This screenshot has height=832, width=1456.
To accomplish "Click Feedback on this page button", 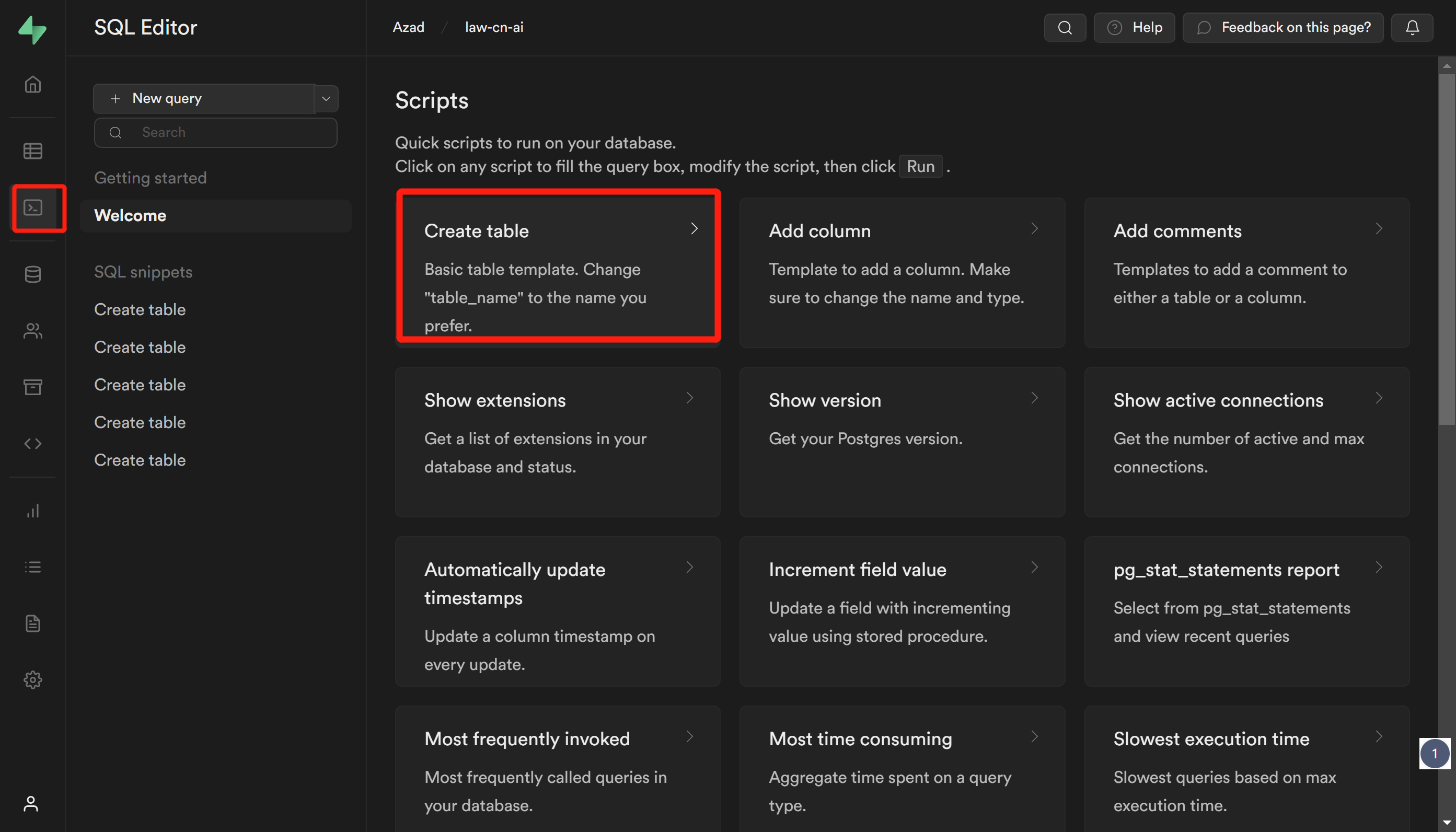I will [x=1283, y=27].
